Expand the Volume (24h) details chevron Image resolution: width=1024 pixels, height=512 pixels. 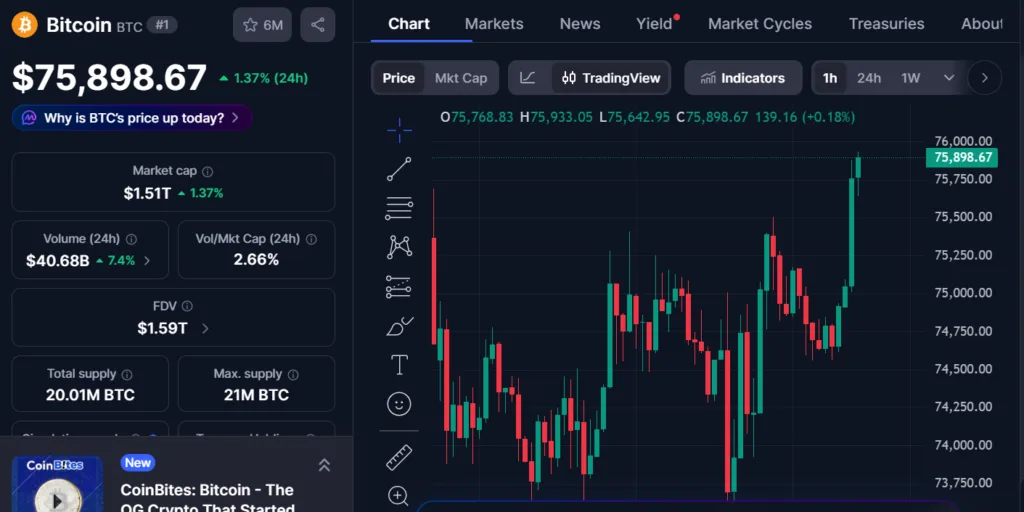tap(147, 261)
